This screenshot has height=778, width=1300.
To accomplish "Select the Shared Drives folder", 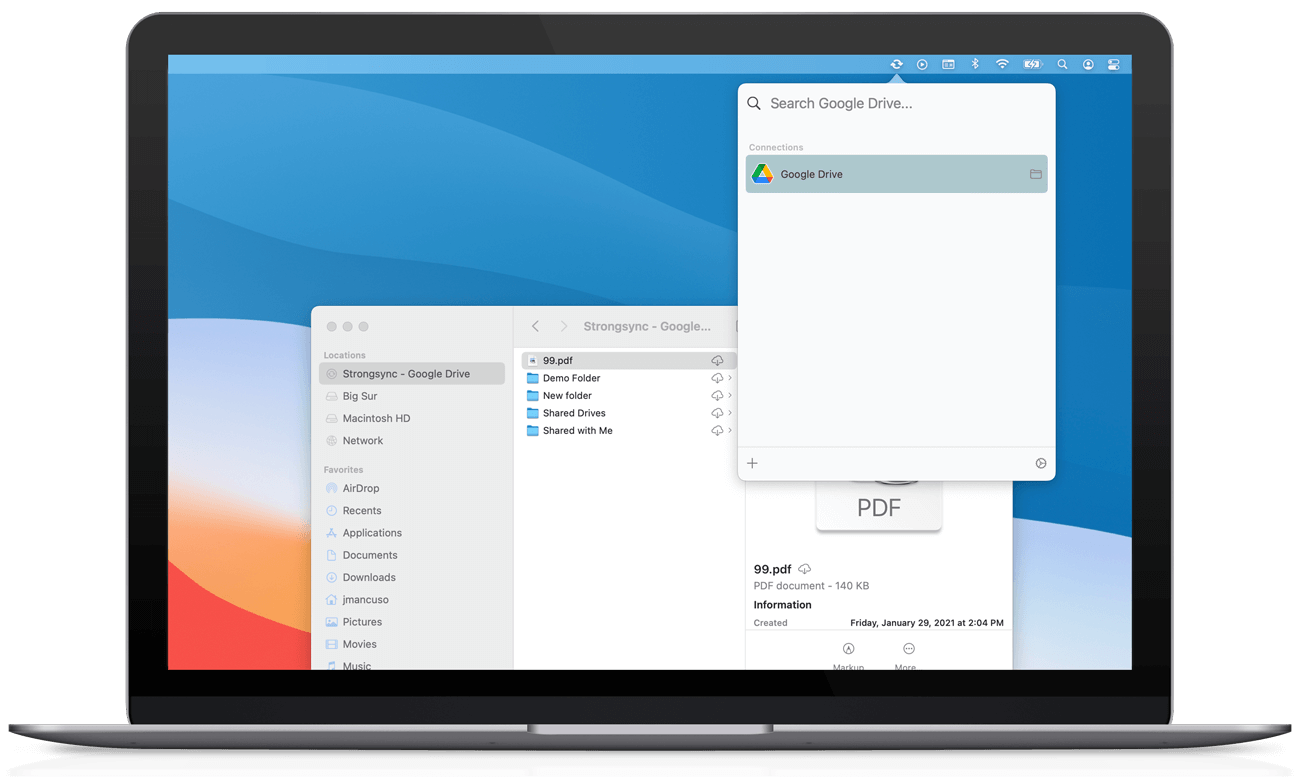I will (629, 413).
